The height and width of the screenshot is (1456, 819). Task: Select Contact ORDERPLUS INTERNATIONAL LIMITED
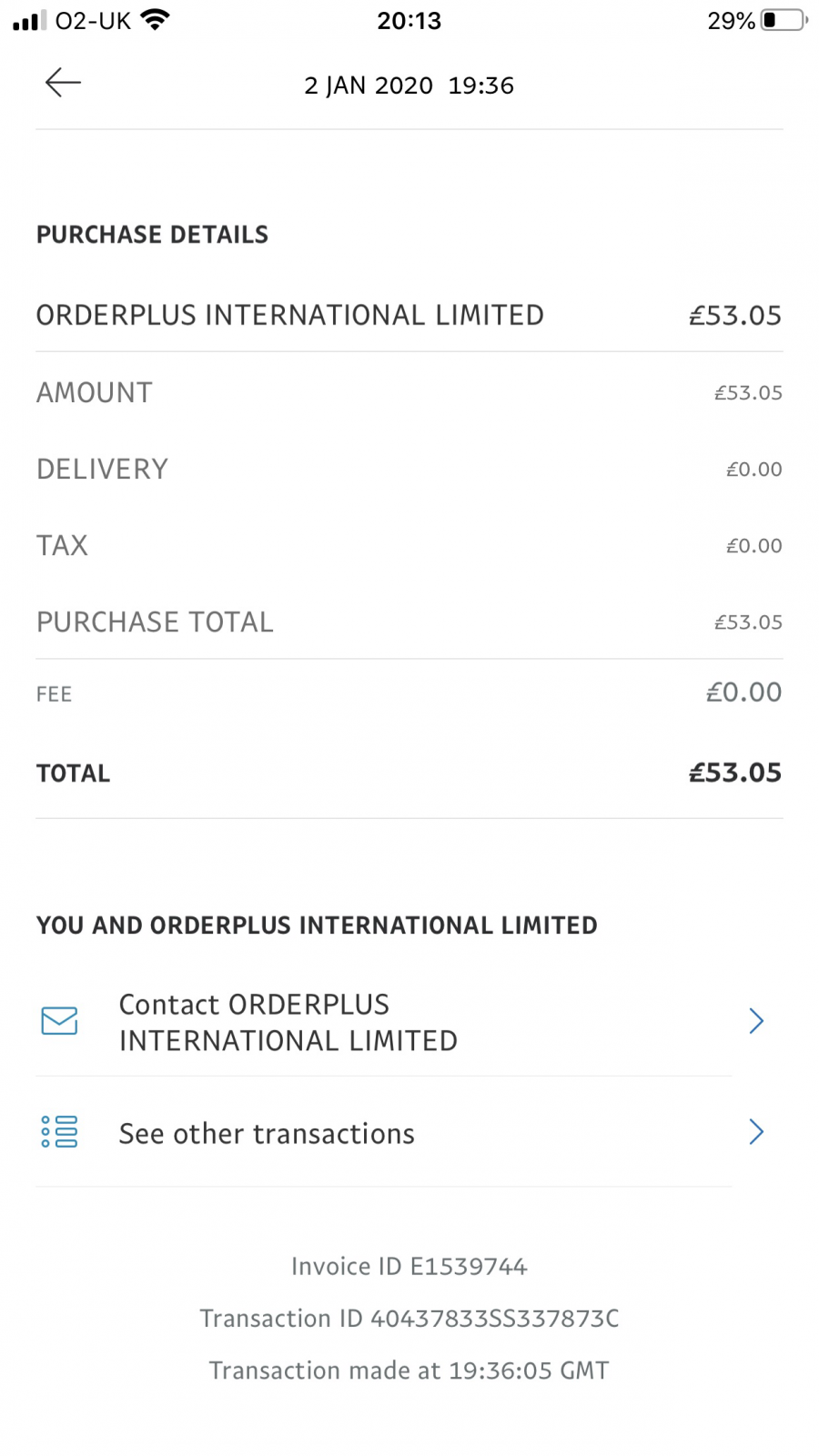(383, 1022)
